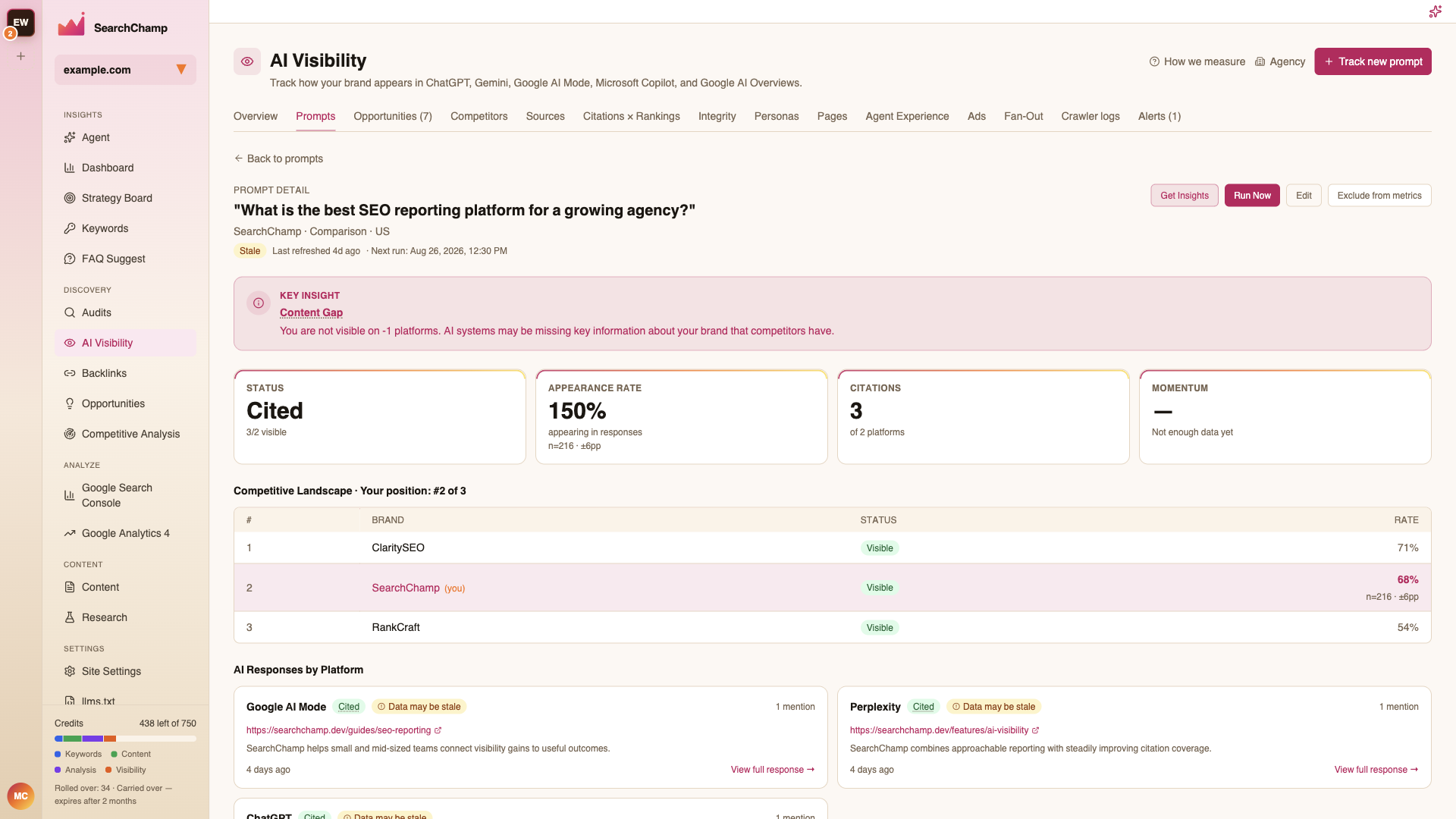Screen dimensions: 1456x819
Task: Open the Site Settings gear icon
Action: click(70, 671)
